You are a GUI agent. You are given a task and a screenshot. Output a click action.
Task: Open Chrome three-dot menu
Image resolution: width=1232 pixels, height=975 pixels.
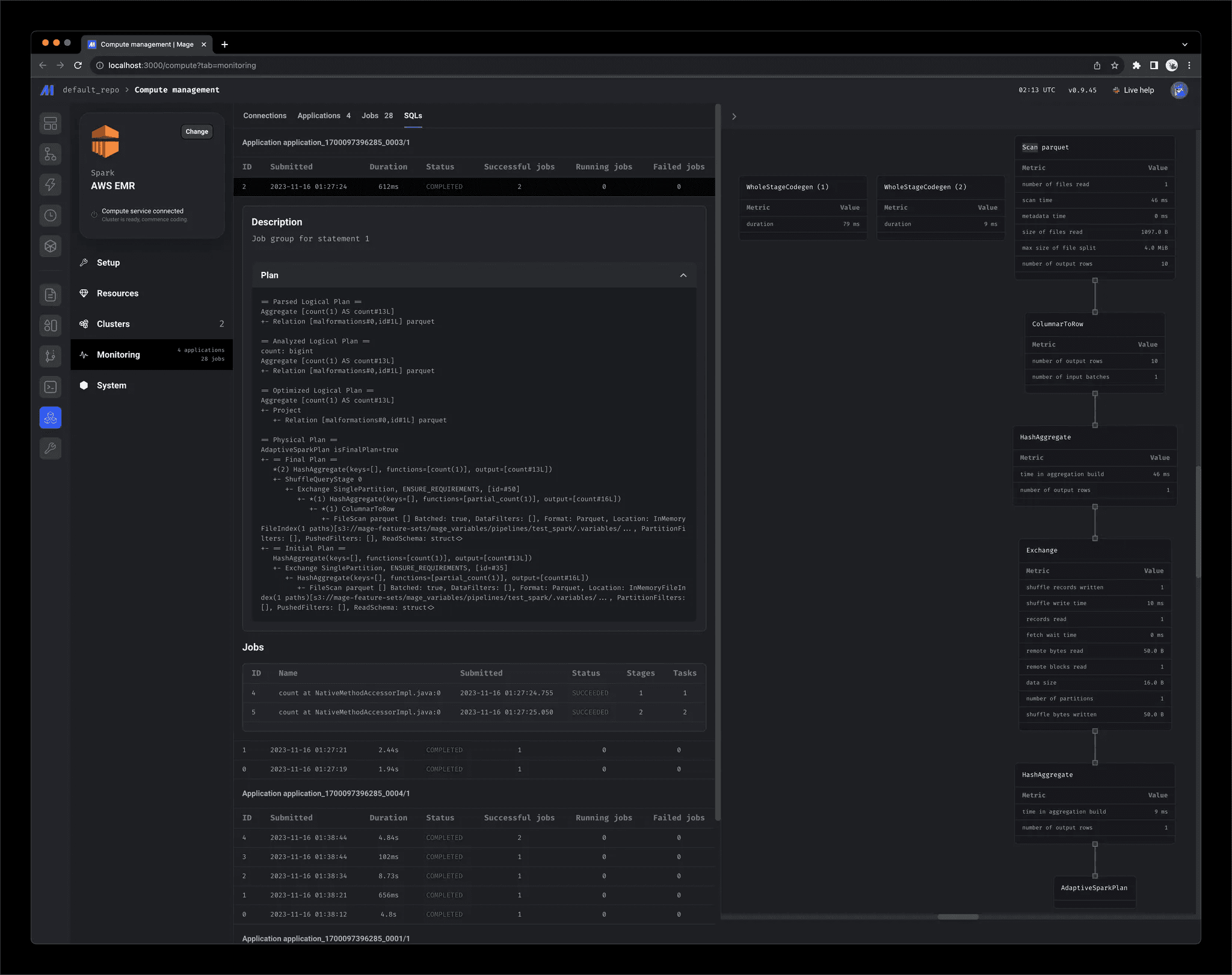coord(1189,66)
